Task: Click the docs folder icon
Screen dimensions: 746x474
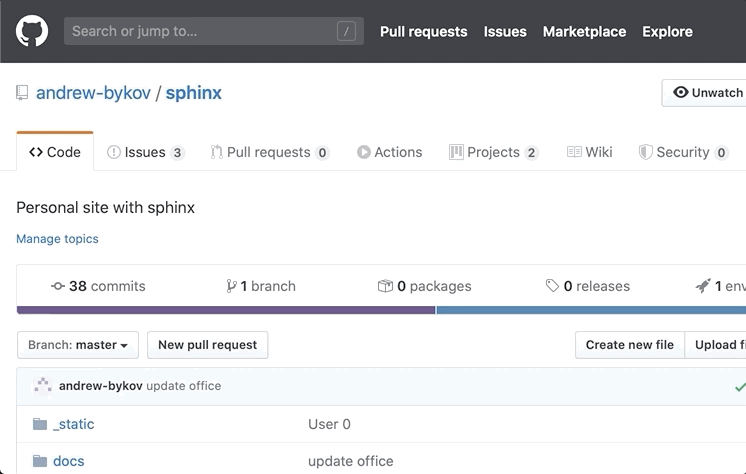Action: coord(40,461)
